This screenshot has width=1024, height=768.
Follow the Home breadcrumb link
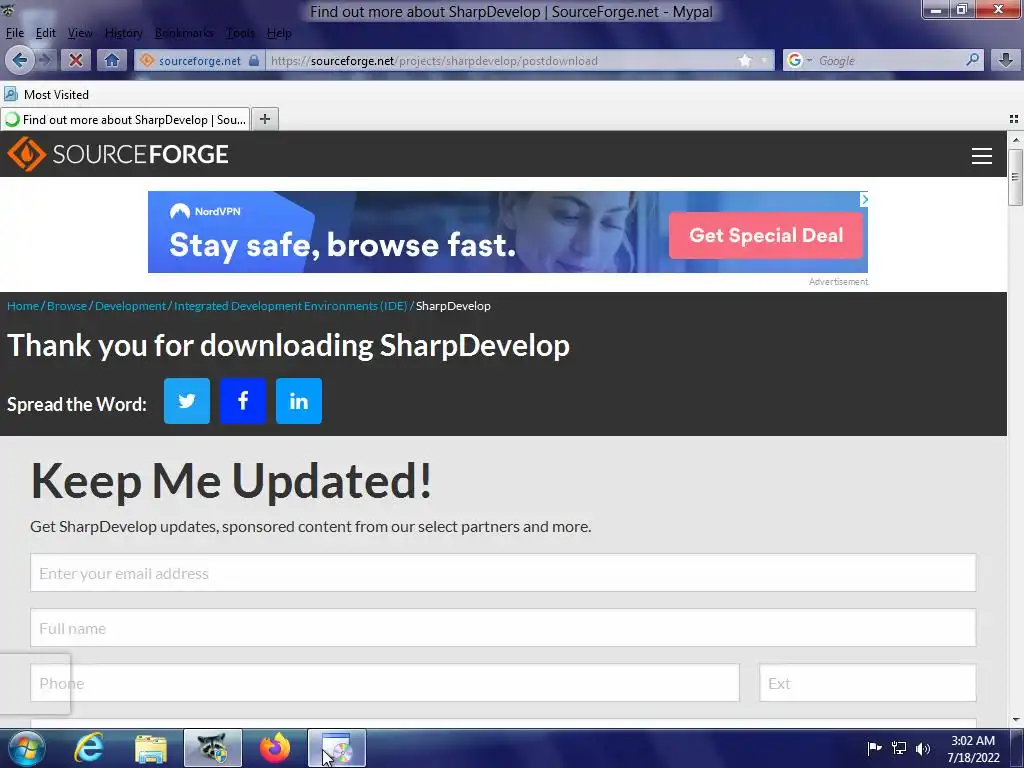[x=23, y=306]
